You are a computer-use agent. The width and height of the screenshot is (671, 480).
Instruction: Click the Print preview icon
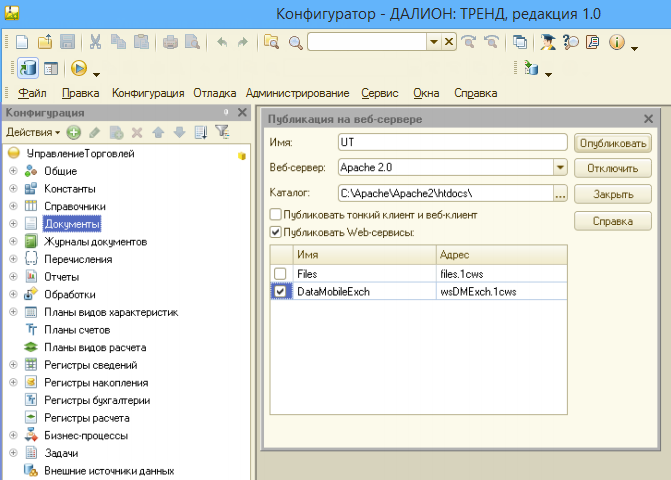point(192,42)
